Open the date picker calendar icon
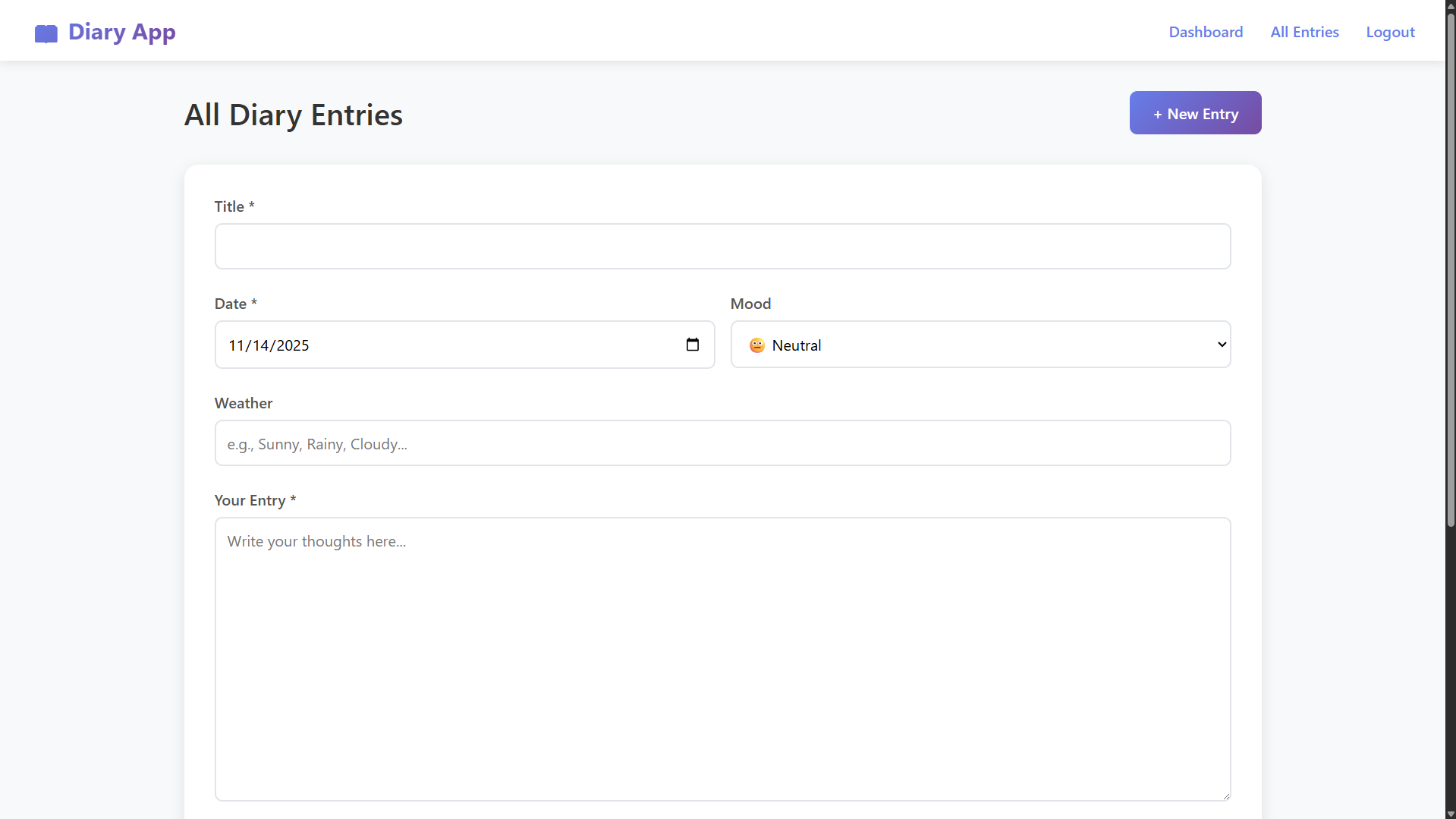This screenshot has width=1456, height=819. tap(692, 345)
